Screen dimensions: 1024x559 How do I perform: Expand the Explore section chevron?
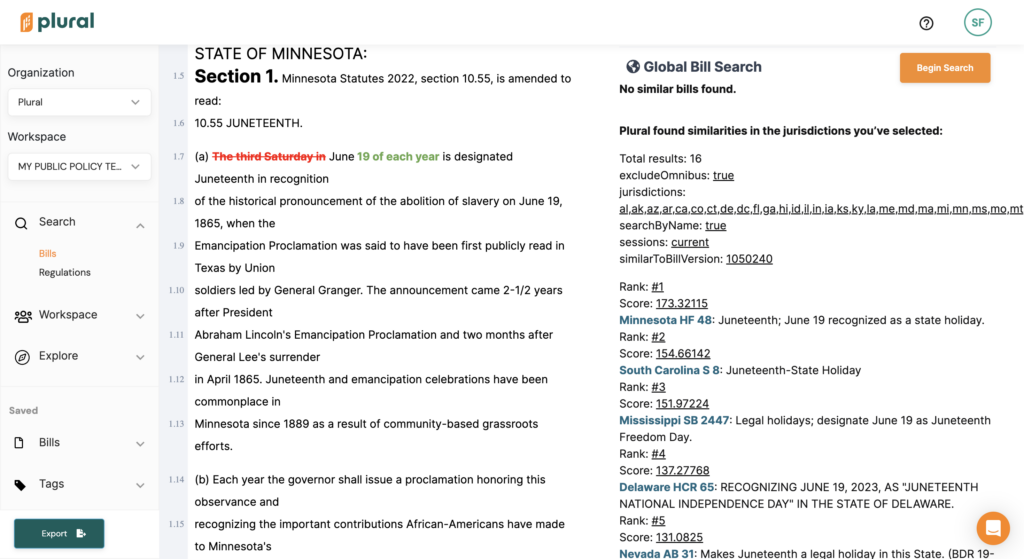pos(140,357)
